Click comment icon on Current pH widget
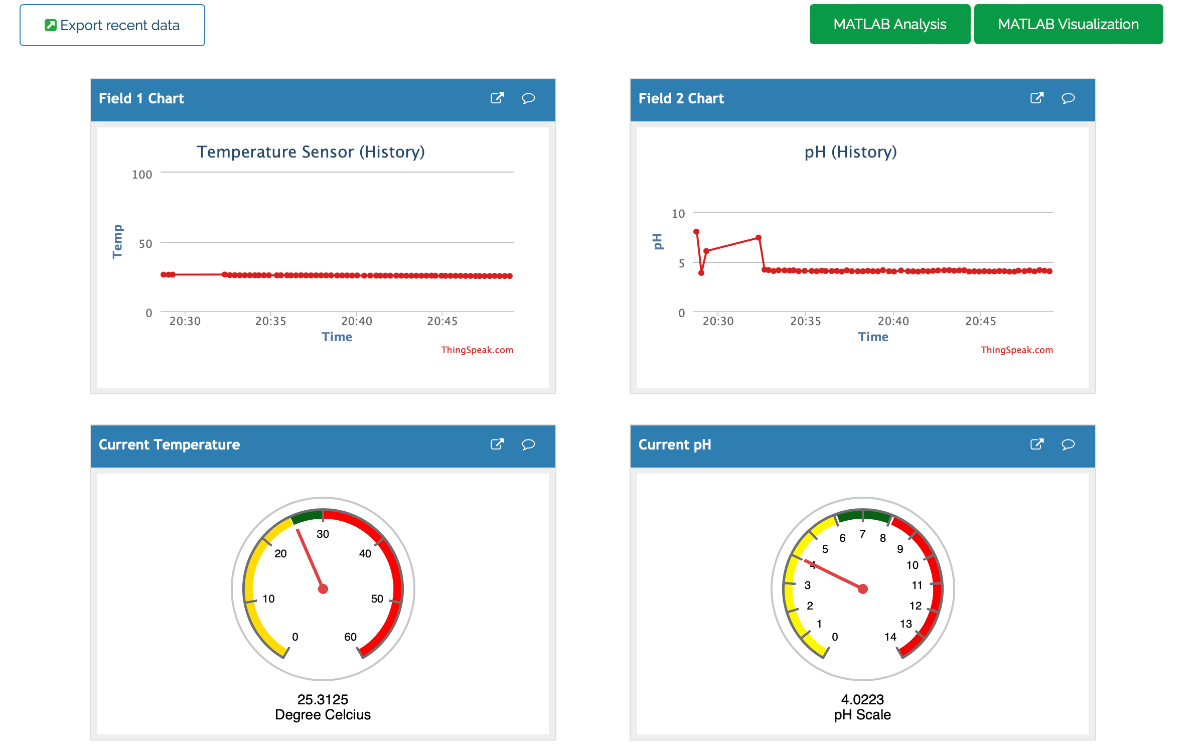 click(x=1068, y=445)
